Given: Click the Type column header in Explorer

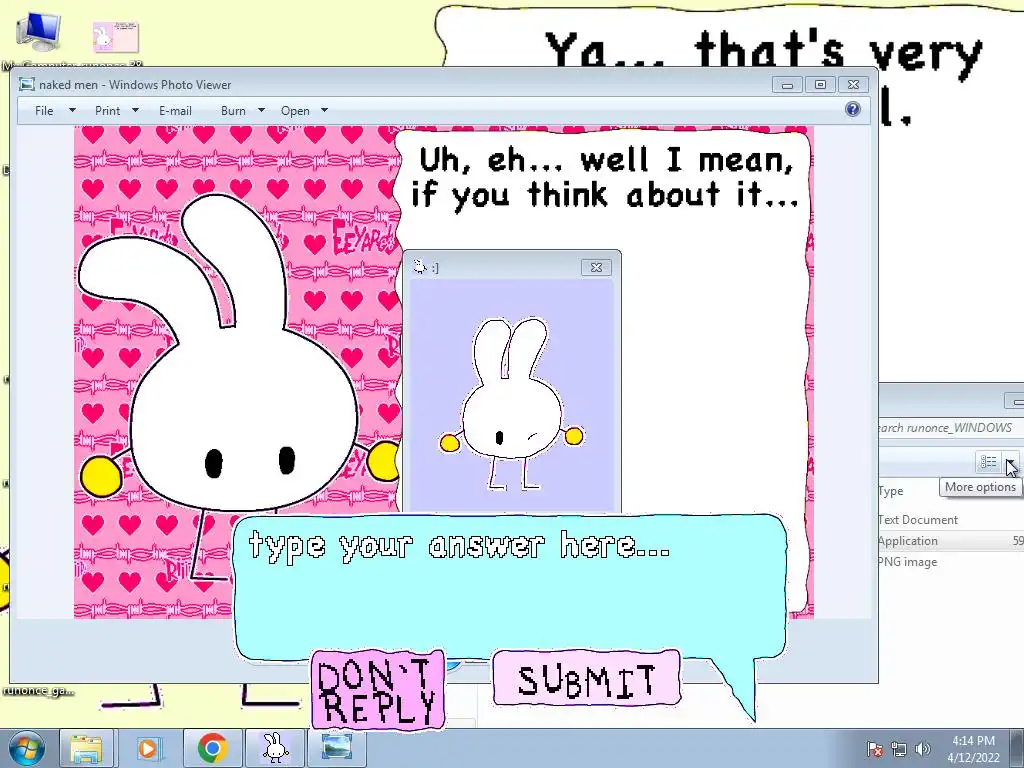Looking at the screenshot, I should (891, 491).
